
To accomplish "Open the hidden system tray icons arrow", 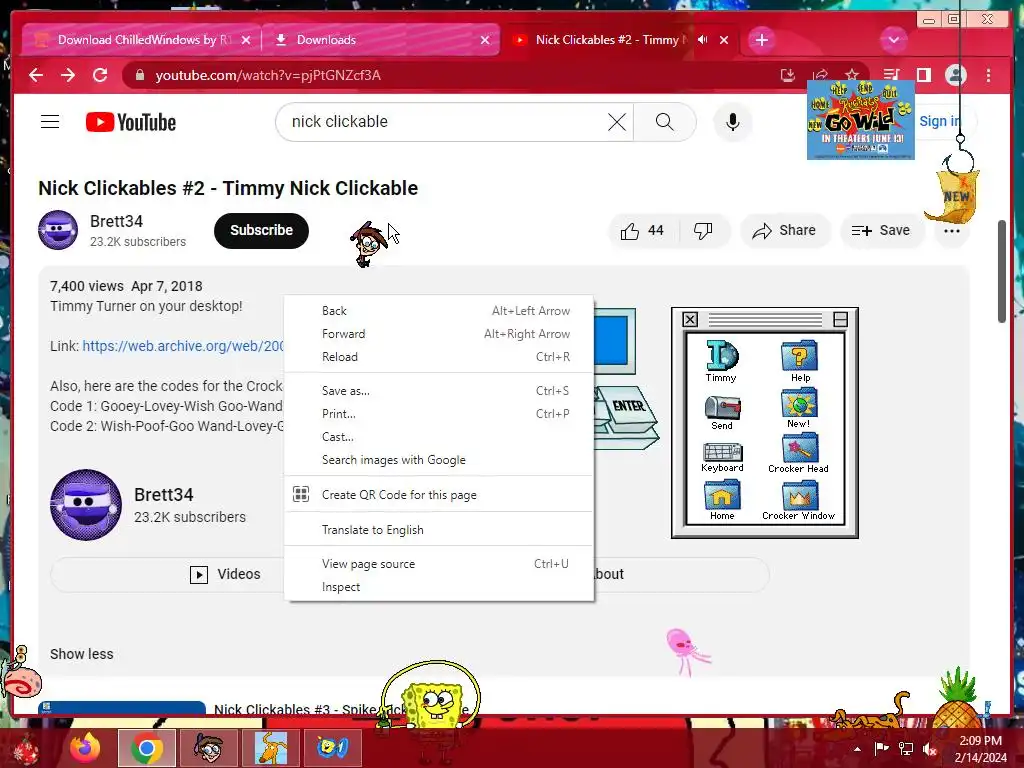I will pos(857,749).
